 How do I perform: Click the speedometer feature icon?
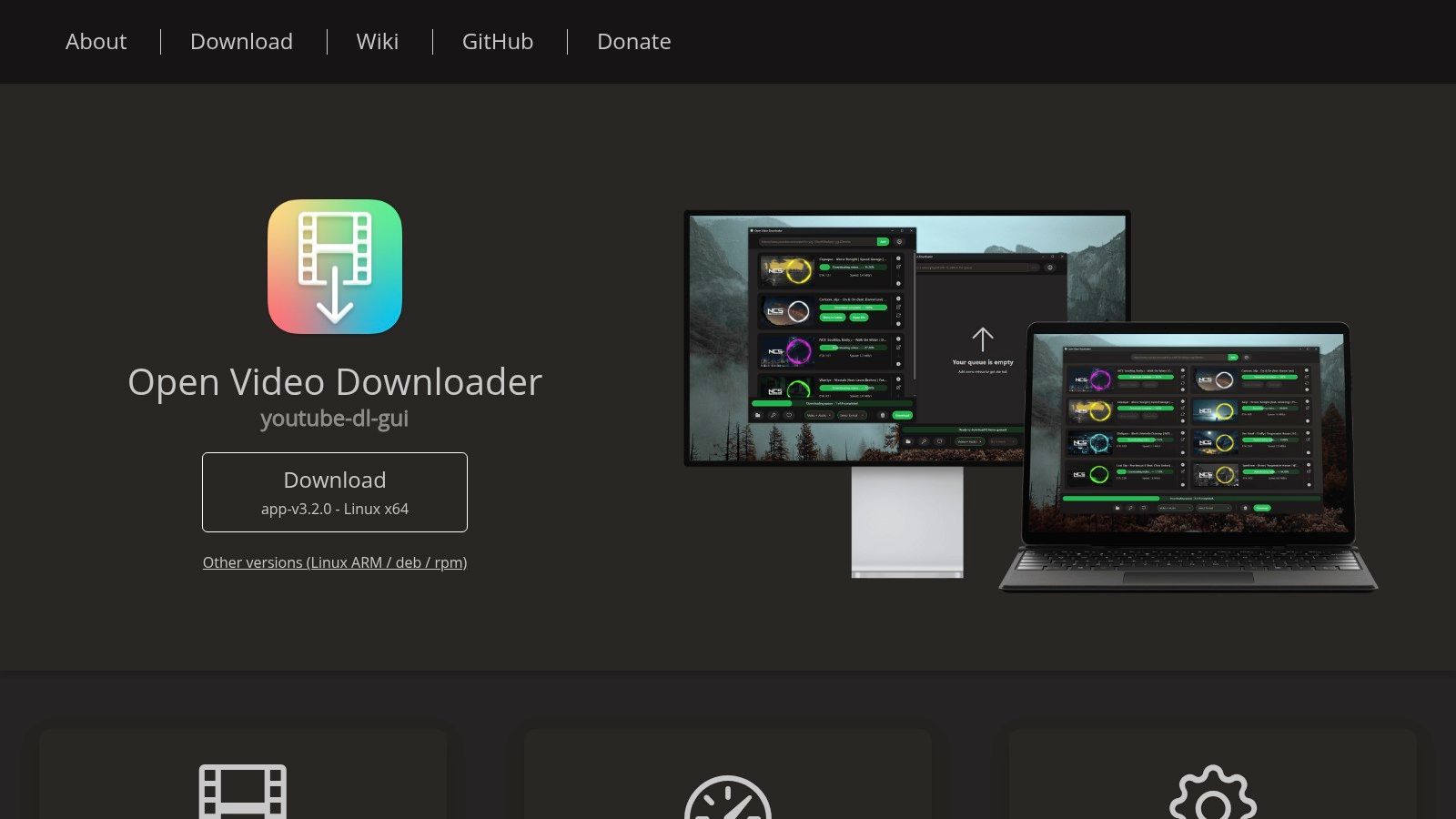pos(728,797)
